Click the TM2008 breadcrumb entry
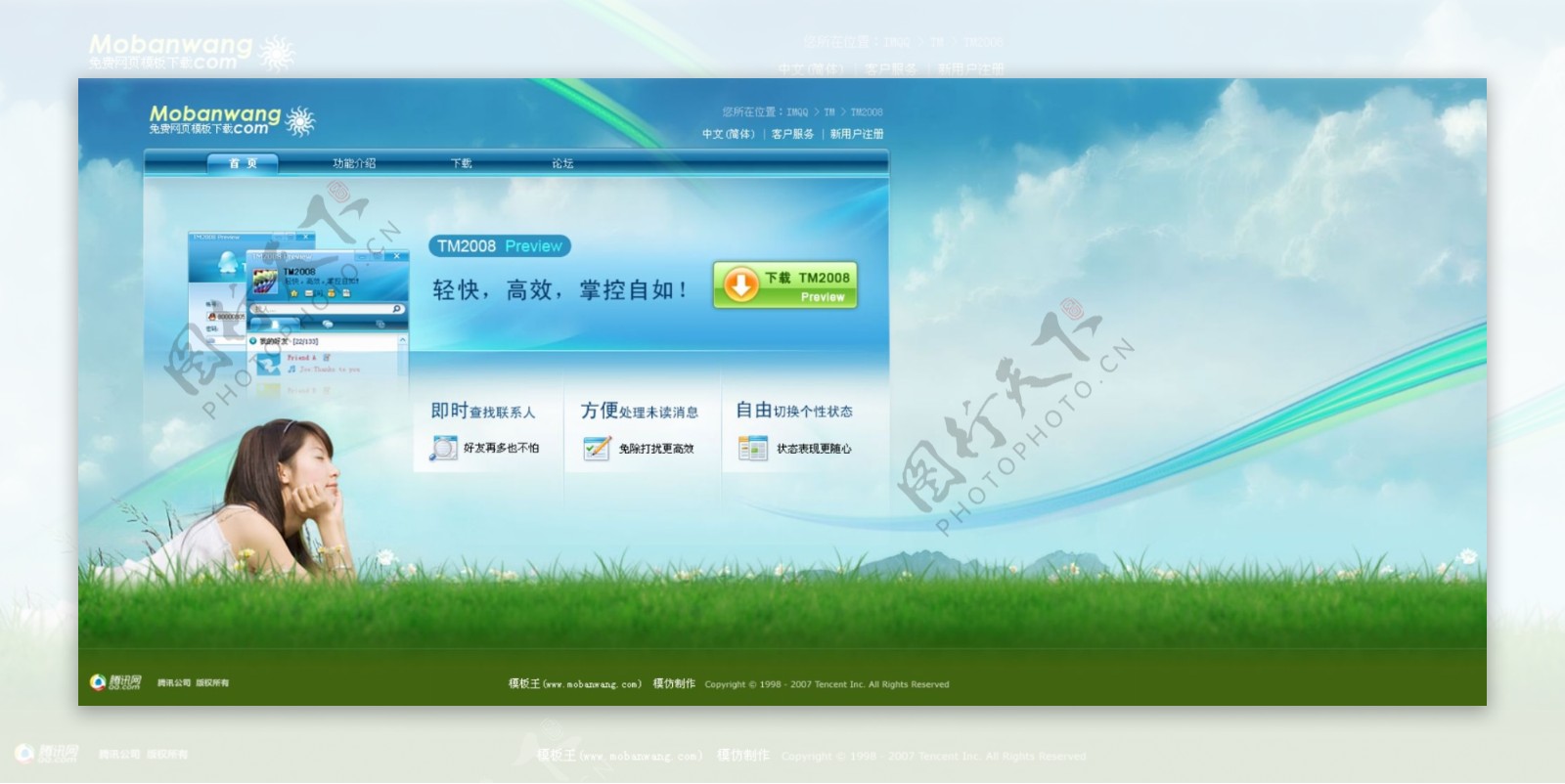This screenshot has width=1565, height=784. (x=867, y=112)
